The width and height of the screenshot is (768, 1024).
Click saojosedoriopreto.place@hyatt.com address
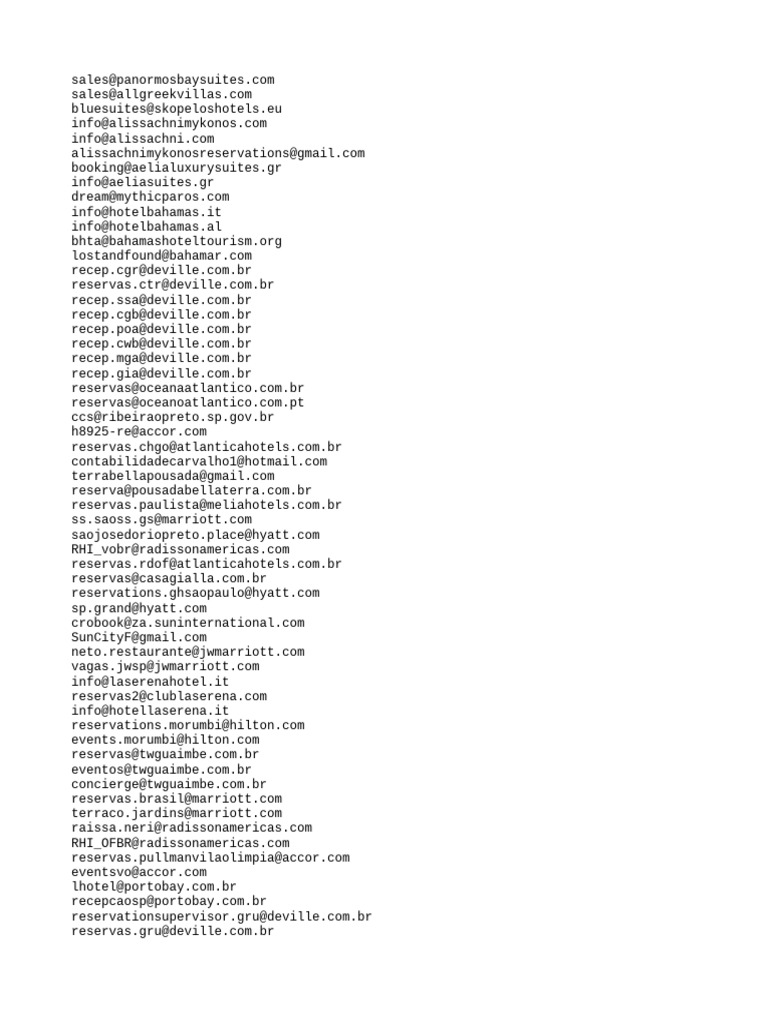pyautogui.click(x=195, y=535)
